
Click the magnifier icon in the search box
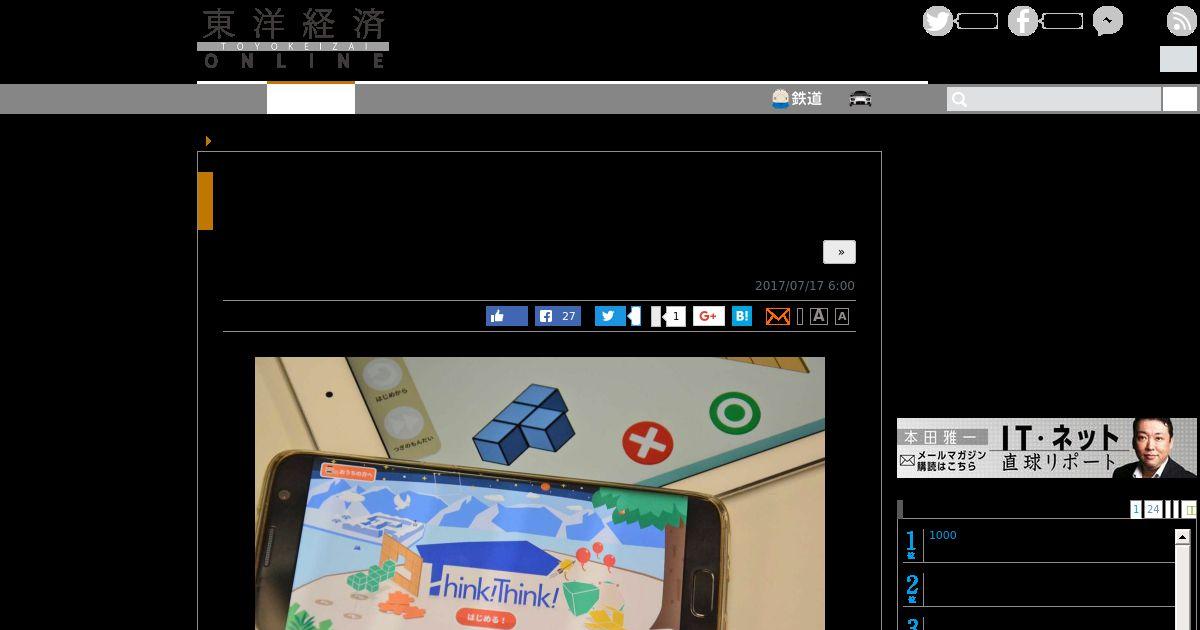pyautogui.click(x=959, y=99)
